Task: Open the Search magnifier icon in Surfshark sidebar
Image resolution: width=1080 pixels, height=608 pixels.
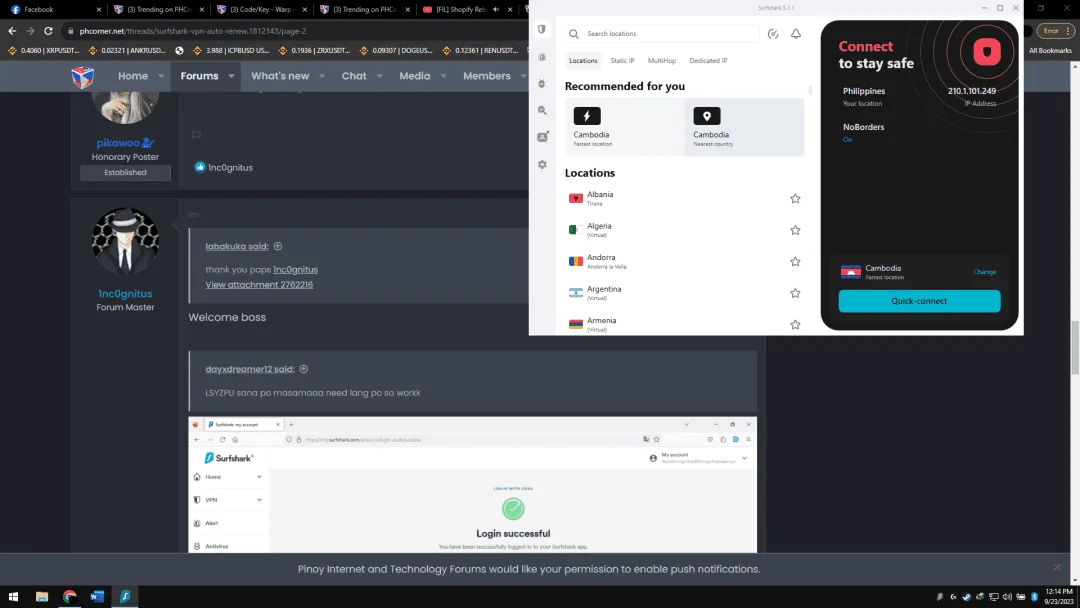Action: pos(542,110)
